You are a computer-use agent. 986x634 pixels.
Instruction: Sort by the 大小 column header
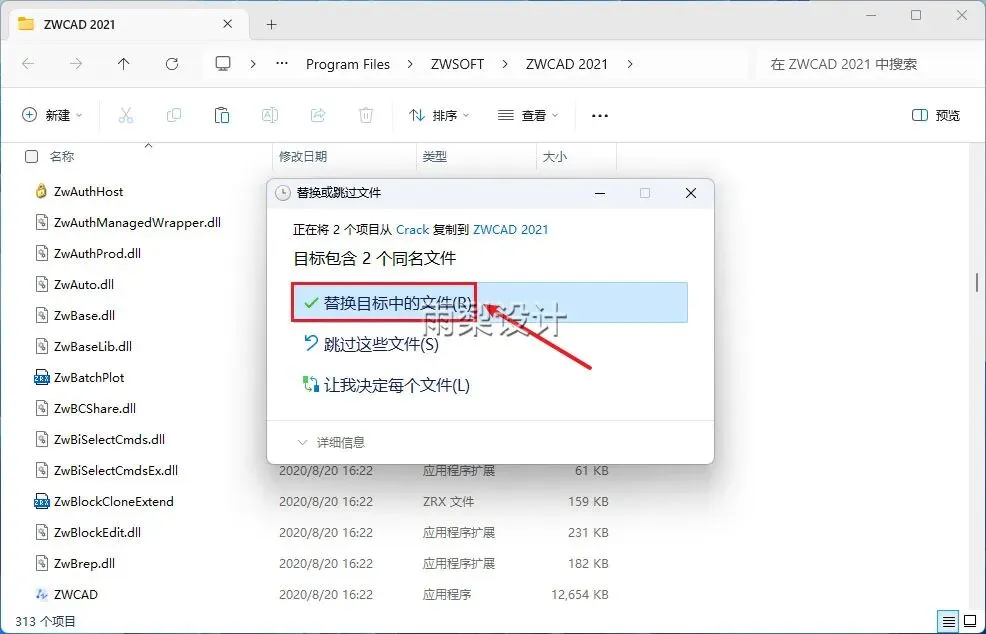[554, 157]
